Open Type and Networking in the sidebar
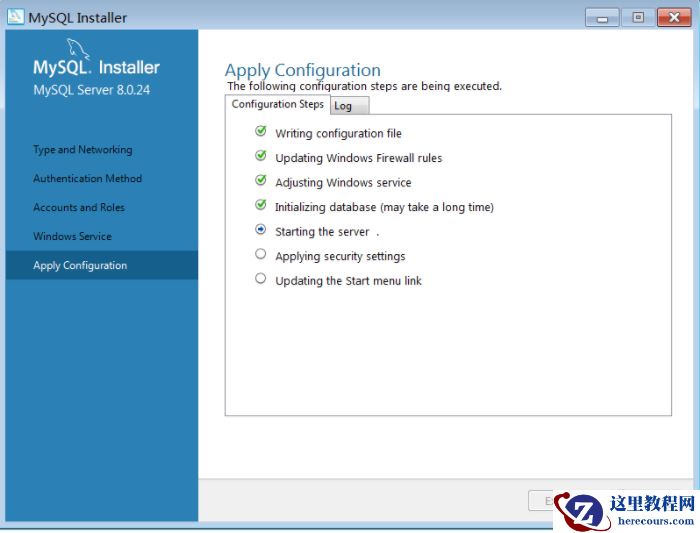 click(83, 150)
